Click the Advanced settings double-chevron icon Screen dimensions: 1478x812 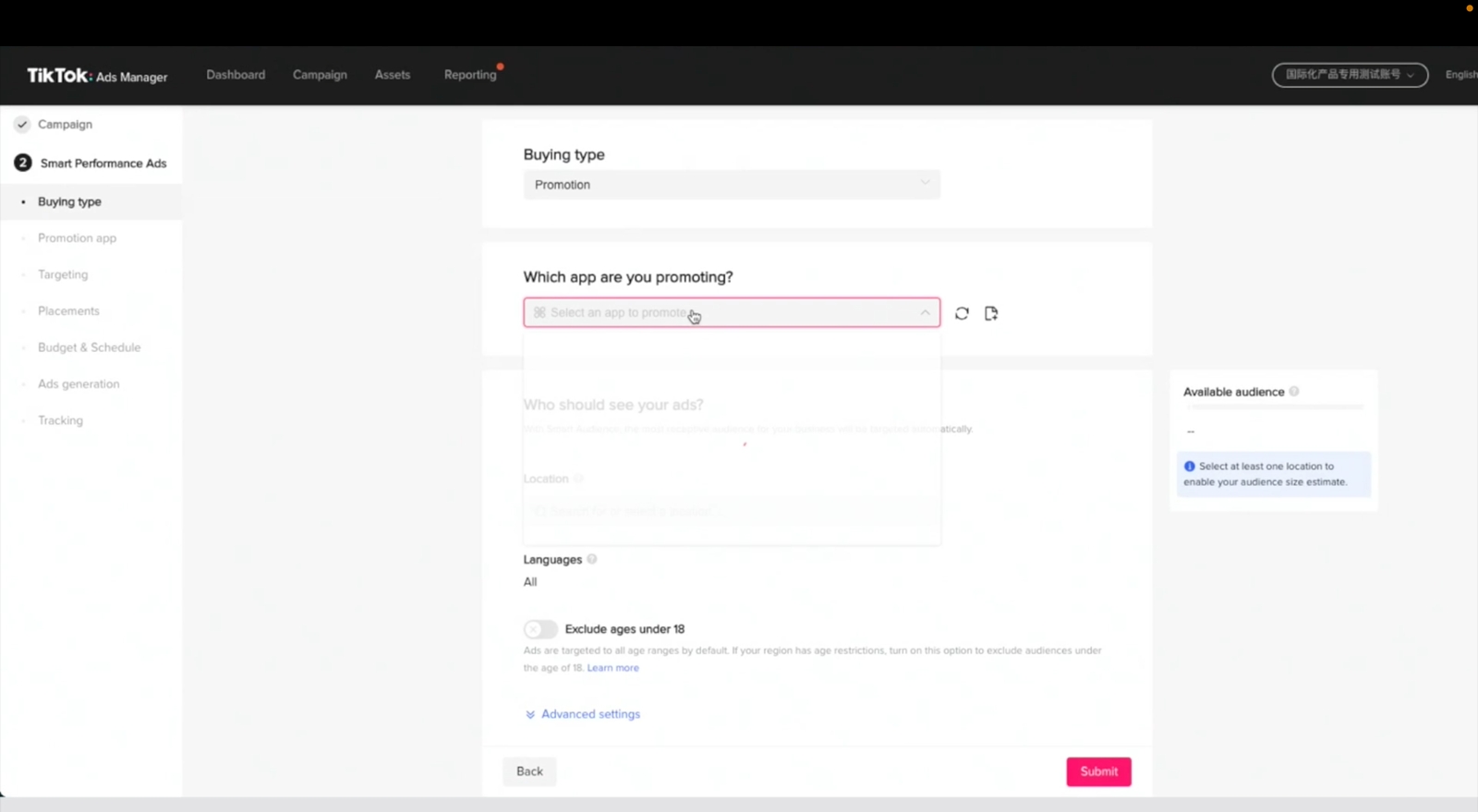tap(530, 714)
